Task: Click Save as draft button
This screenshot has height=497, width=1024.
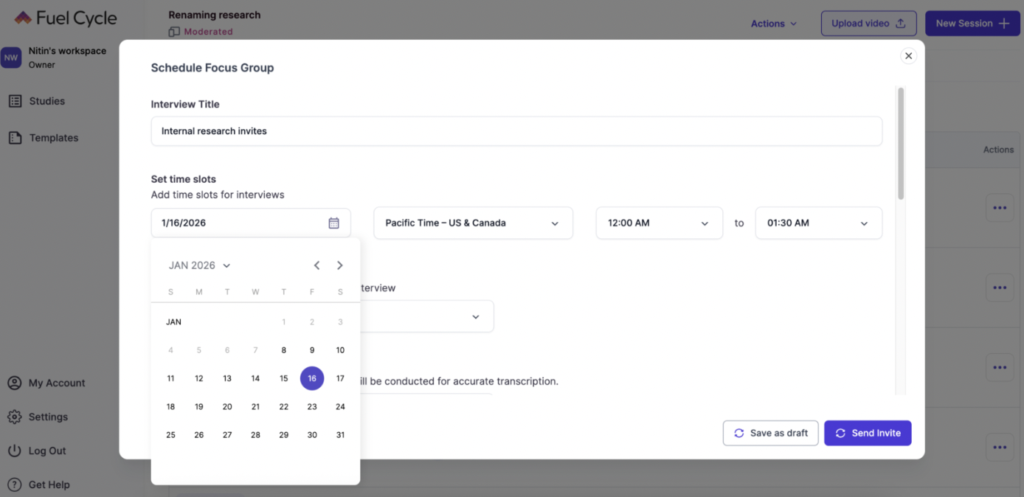Action: 770,433
